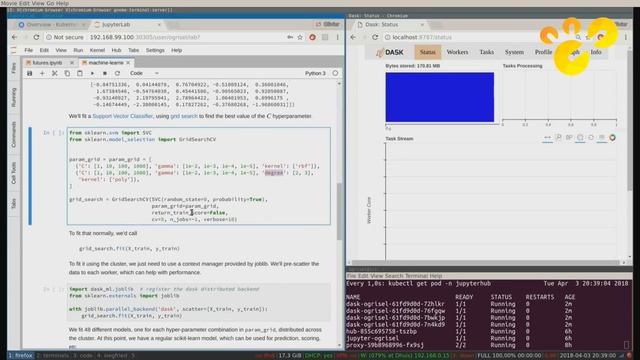The image size is (640, 360).
Task: Open the Terminal menu in terminal window
Action: pos(417,276)
